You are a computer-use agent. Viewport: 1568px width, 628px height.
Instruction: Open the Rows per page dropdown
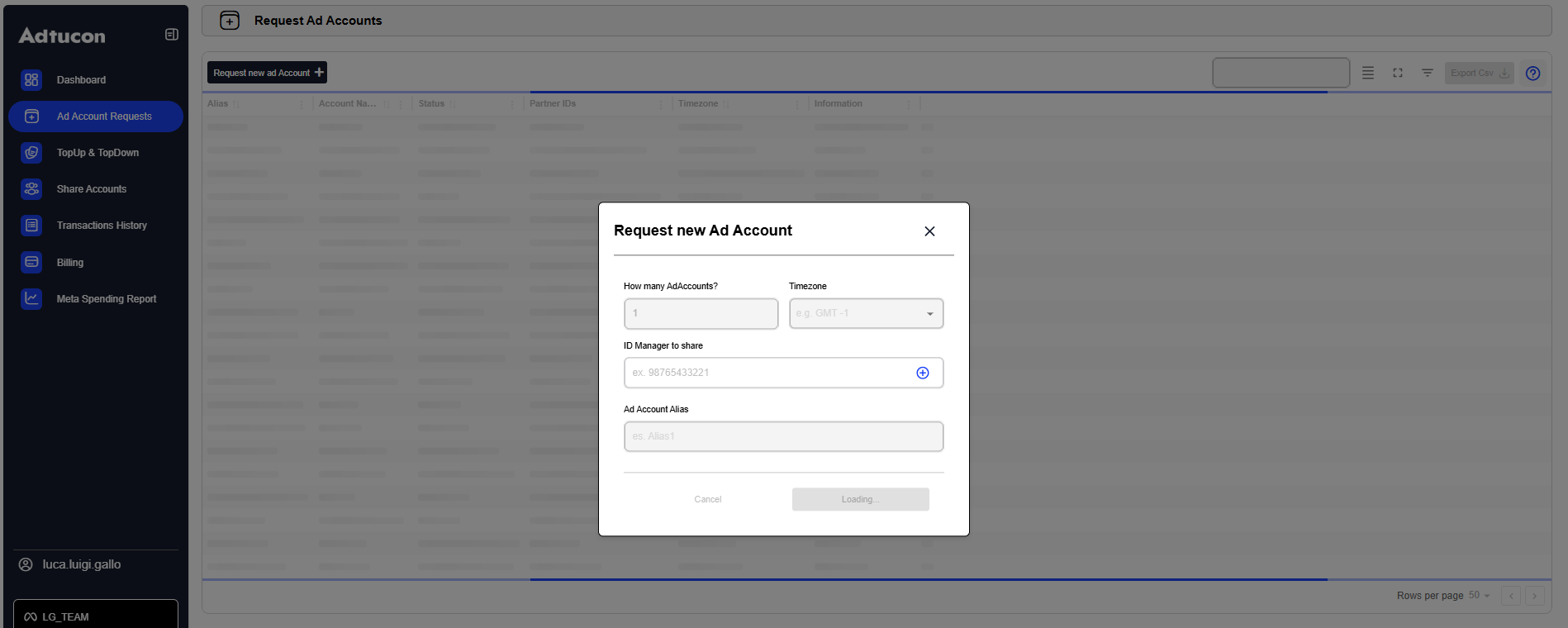pos(1479,596)
